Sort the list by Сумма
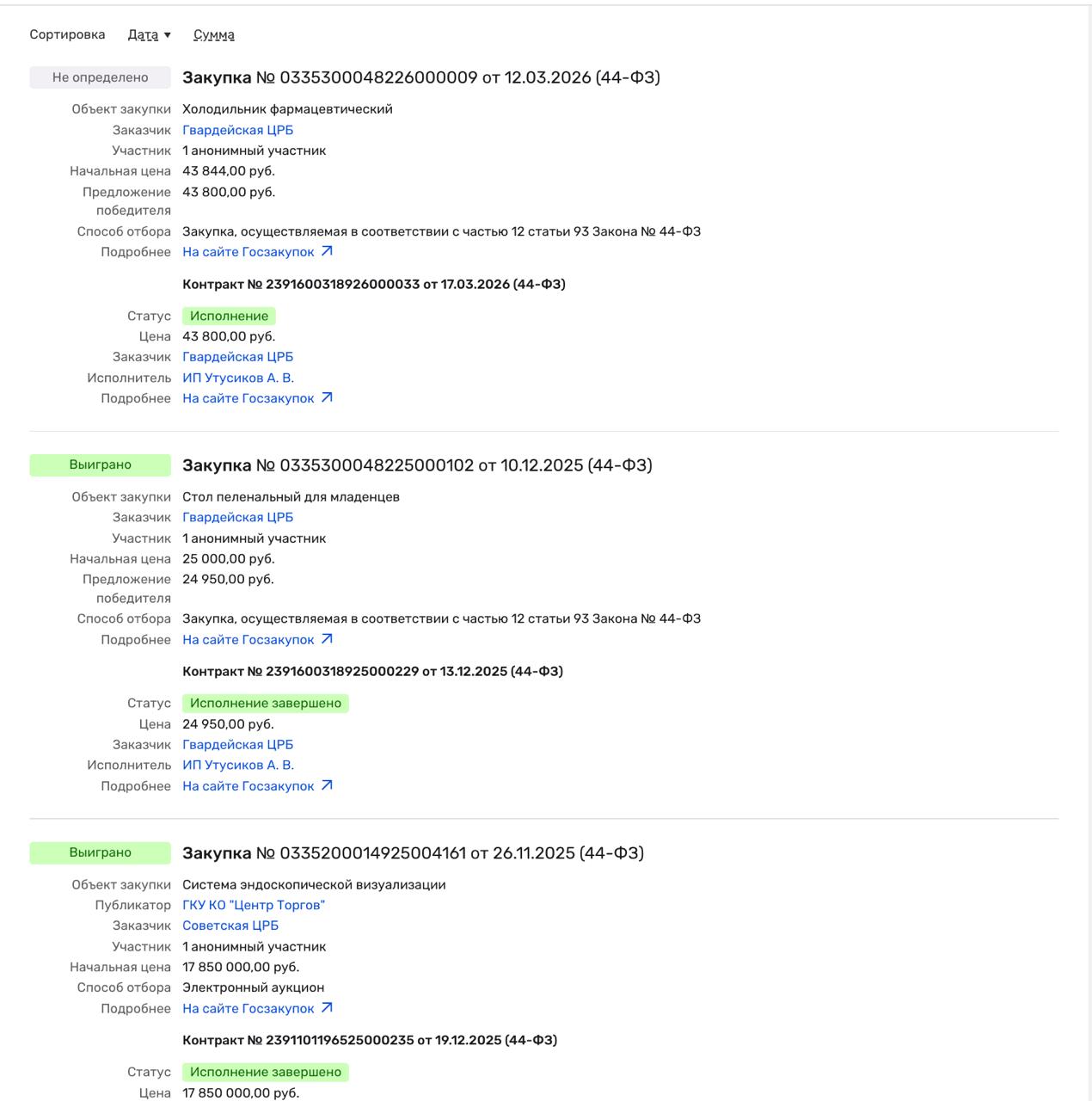The image size is (1092, 1101). 214,34
